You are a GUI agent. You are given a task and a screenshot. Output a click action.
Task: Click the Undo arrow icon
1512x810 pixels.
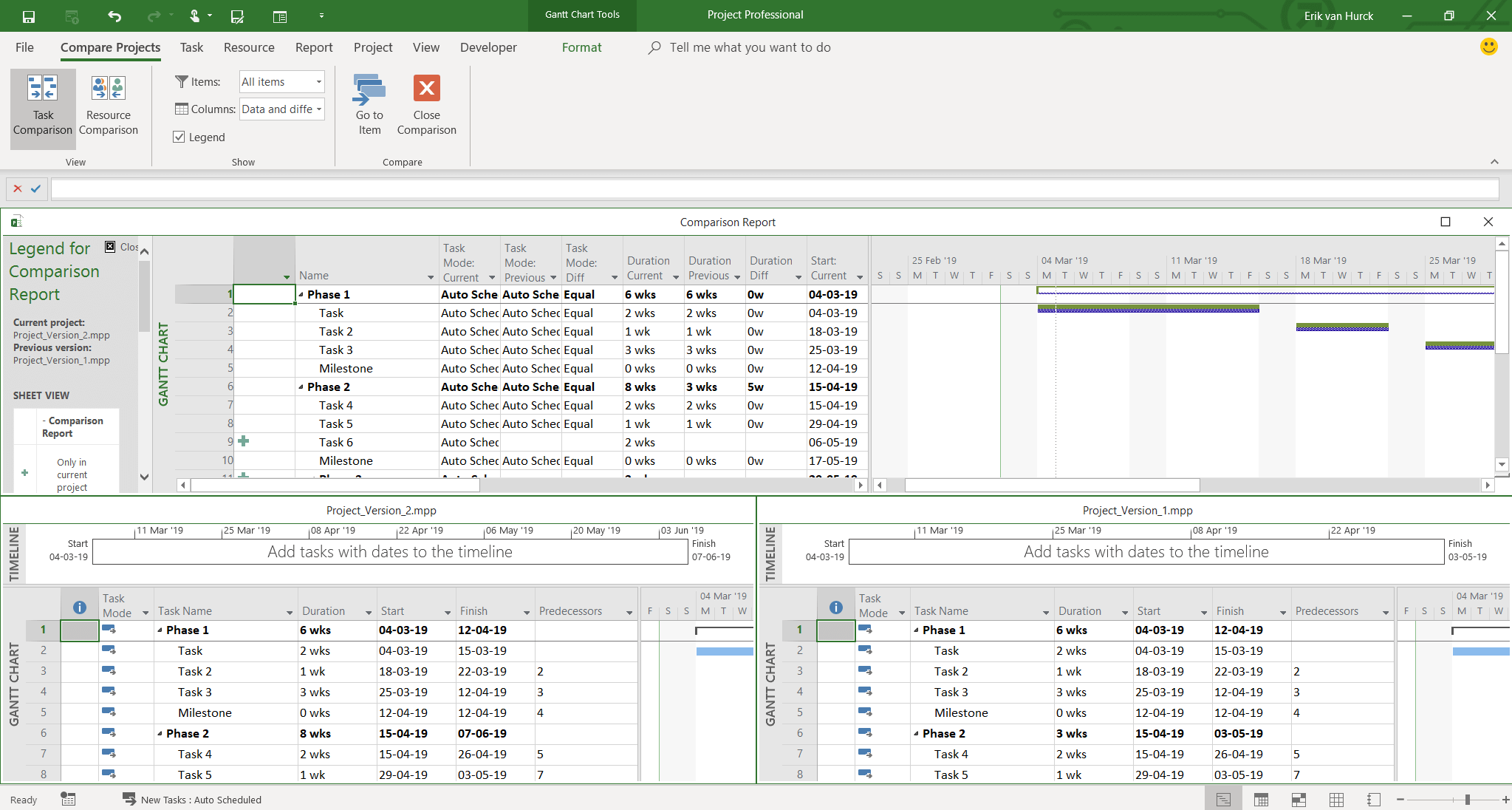pos(114,16)
